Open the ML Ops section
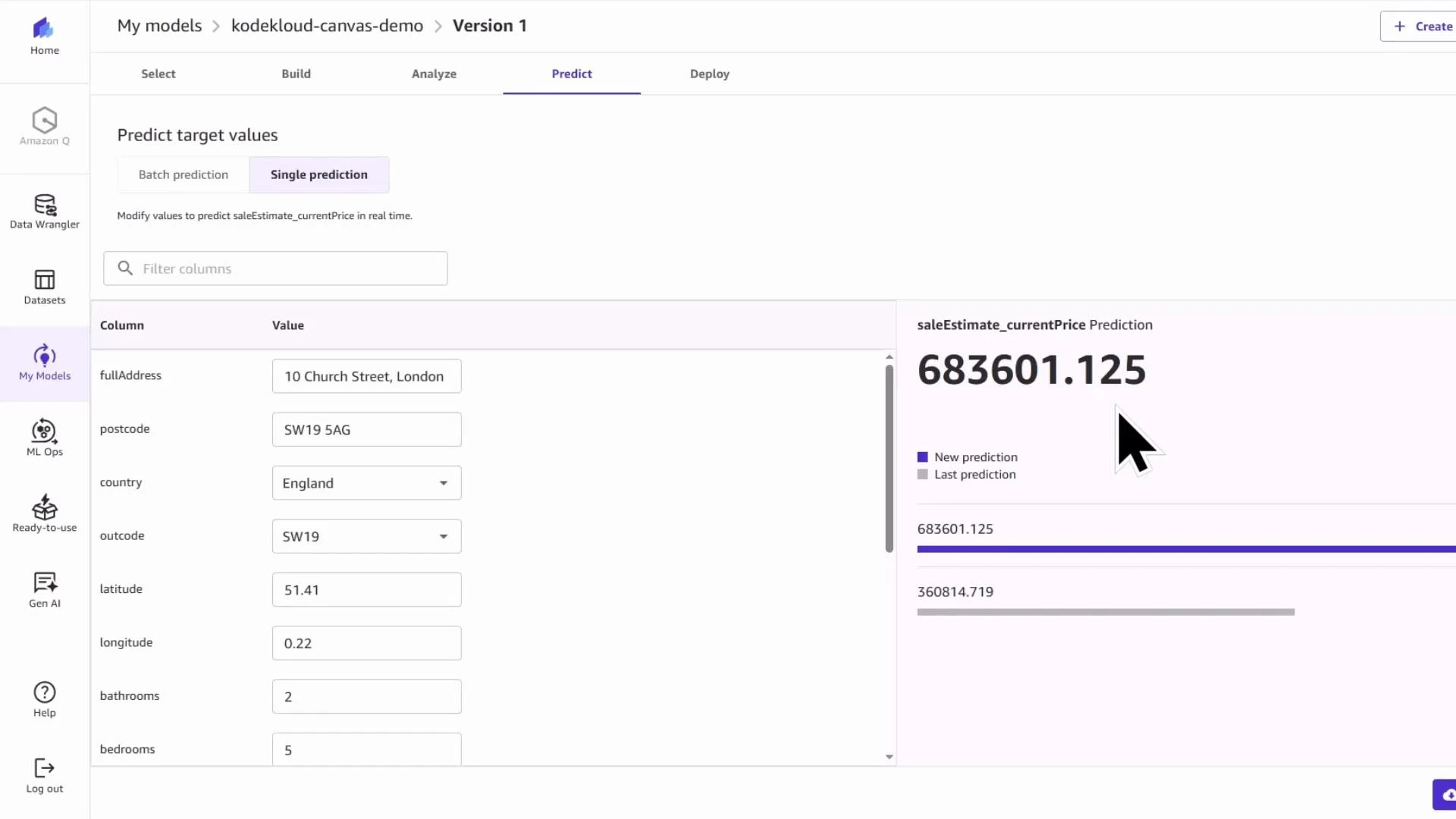 44,438
